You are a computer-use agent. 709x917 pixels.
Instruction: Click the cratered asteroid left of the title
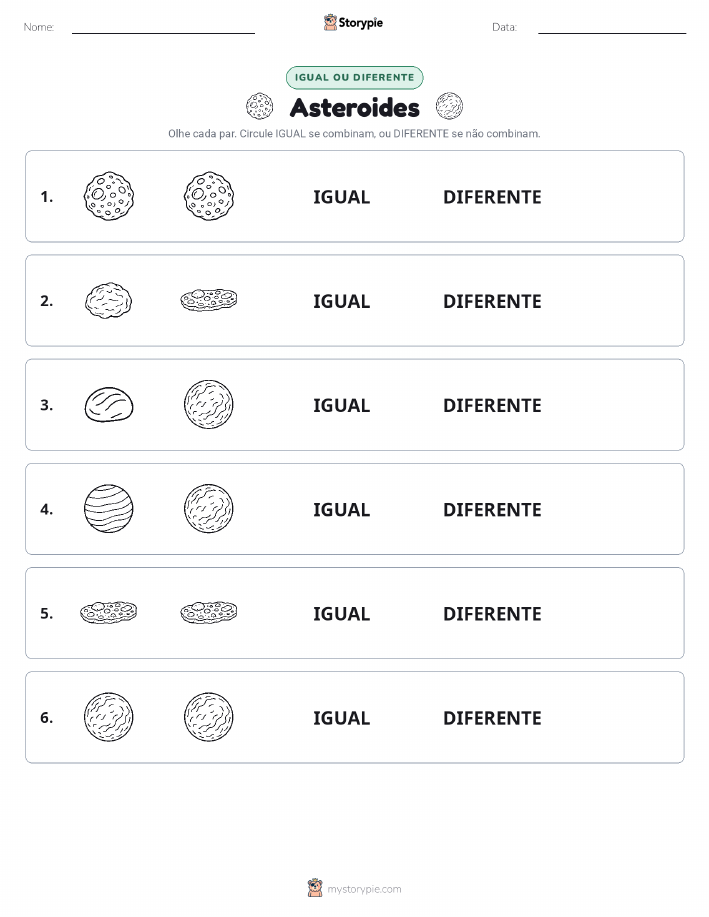coord(259,106)
